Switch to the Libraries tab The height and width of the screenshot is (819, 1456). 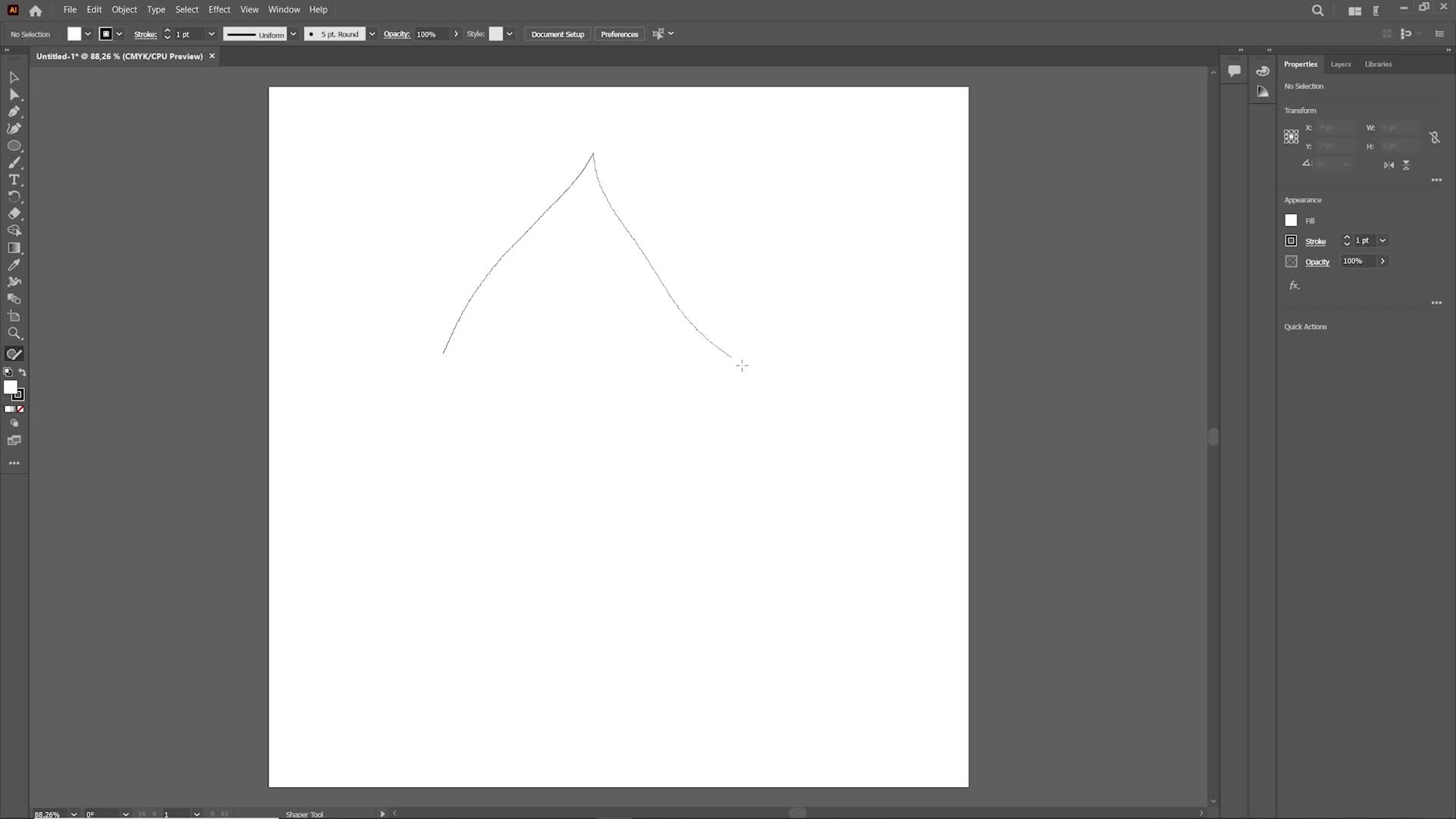(1378, 64)
